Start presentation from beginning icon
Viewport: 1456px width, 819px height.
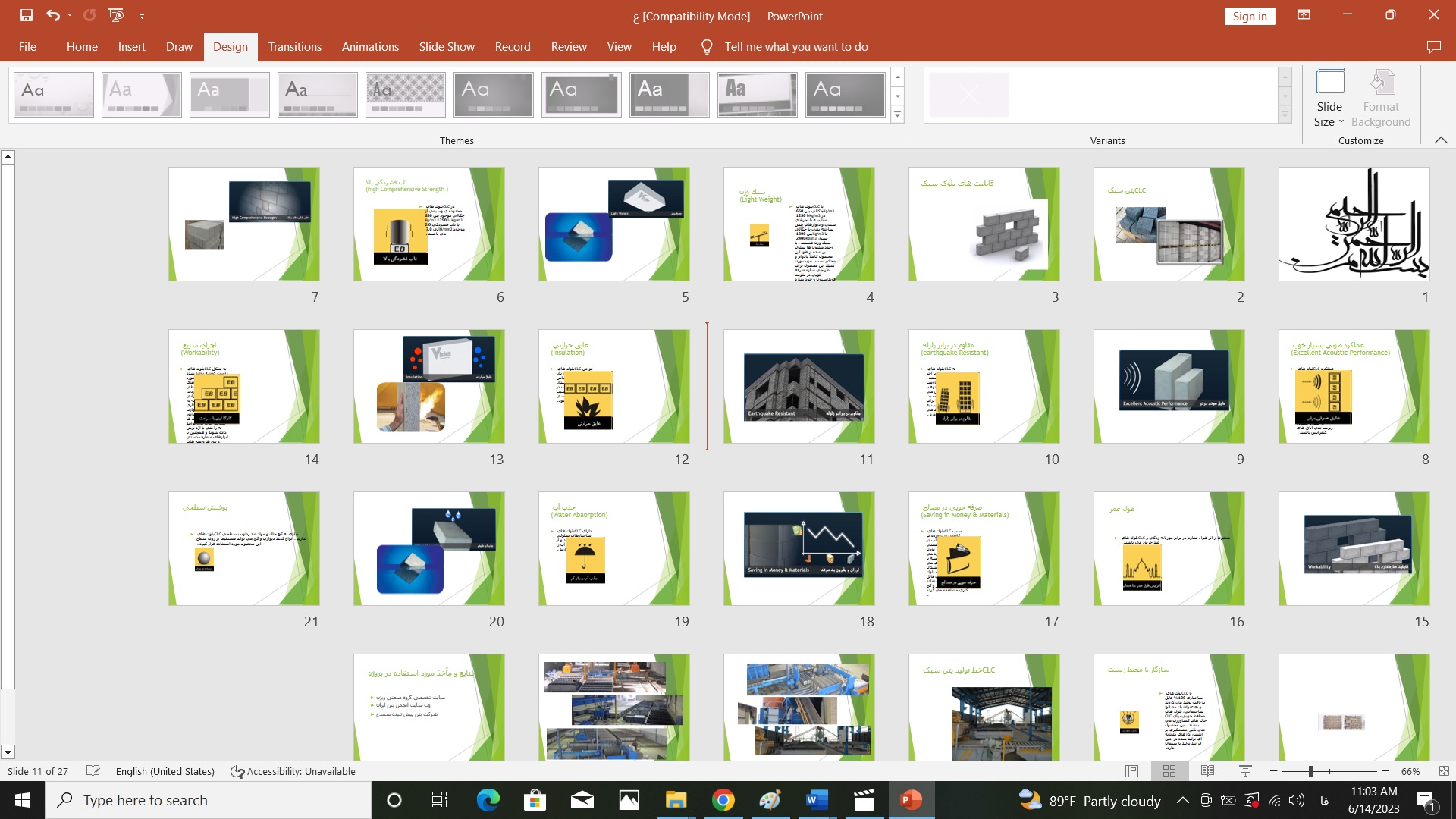116,15
